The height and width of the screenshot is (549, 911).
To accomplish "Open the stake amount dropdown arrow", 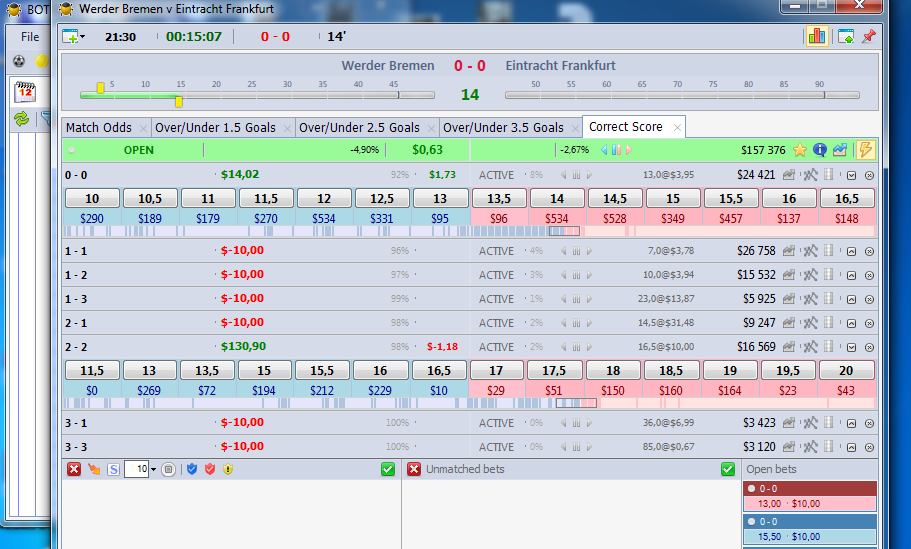I will [x=153, y=469].
